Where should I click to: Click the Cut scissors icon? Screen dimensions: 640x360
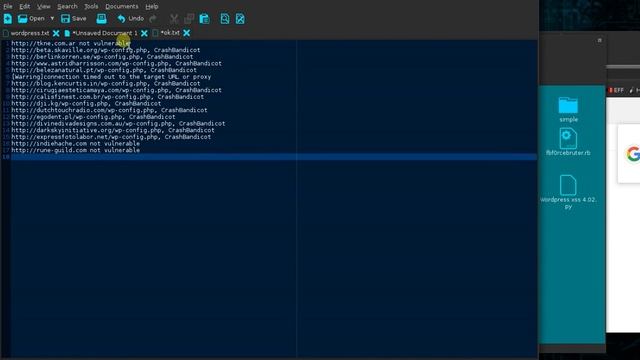(174, 19)
